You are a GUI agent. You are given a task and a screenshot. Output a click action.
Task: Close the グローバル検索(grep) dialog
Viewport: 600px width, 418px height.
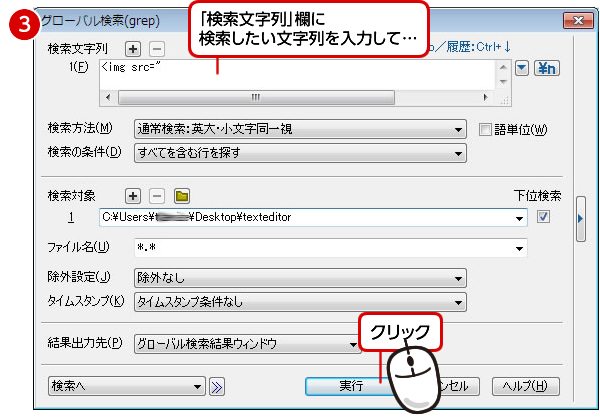[578, 20]
